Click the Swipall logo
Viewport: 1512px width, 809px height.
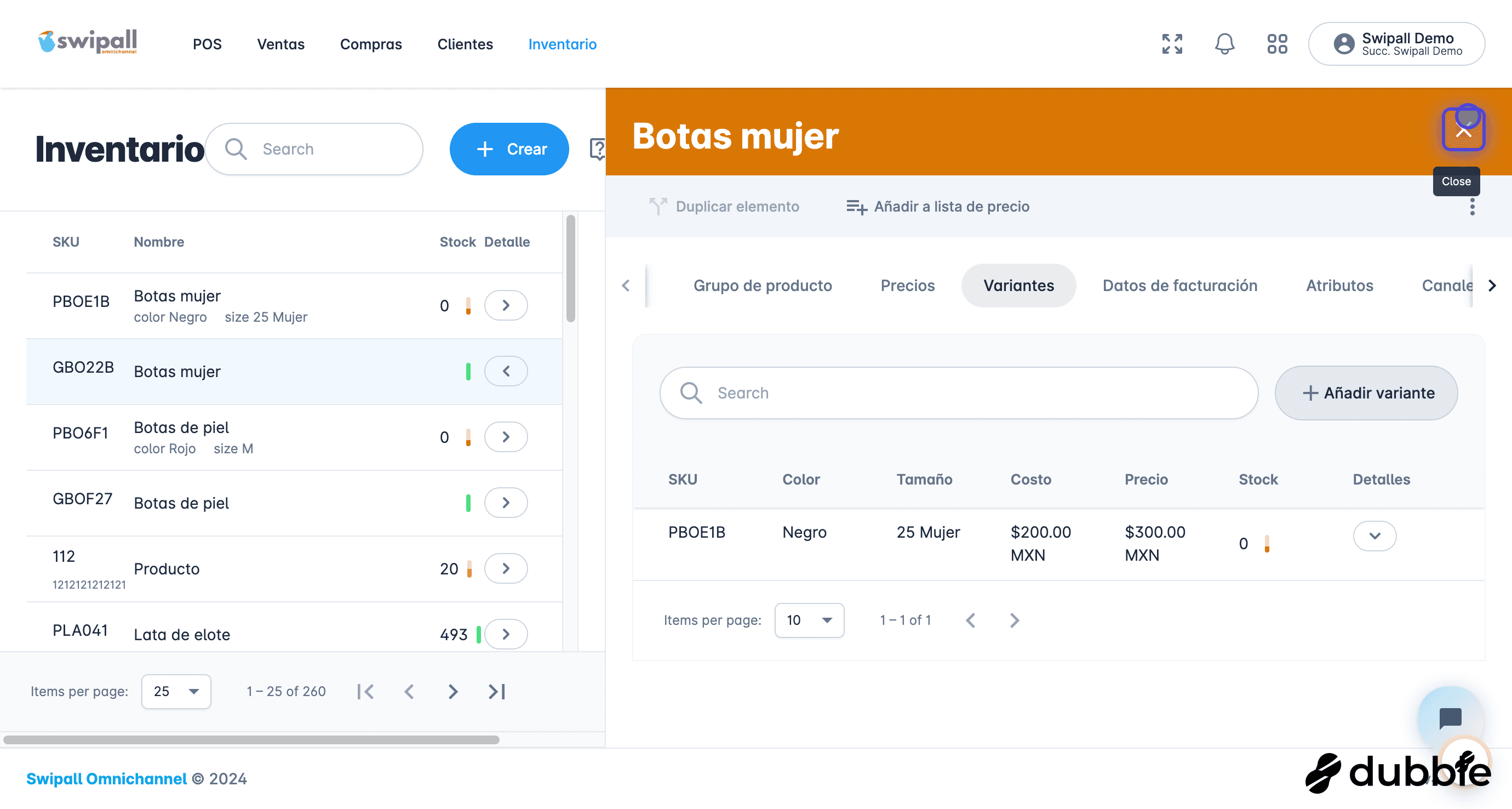(x=88, y=42)
